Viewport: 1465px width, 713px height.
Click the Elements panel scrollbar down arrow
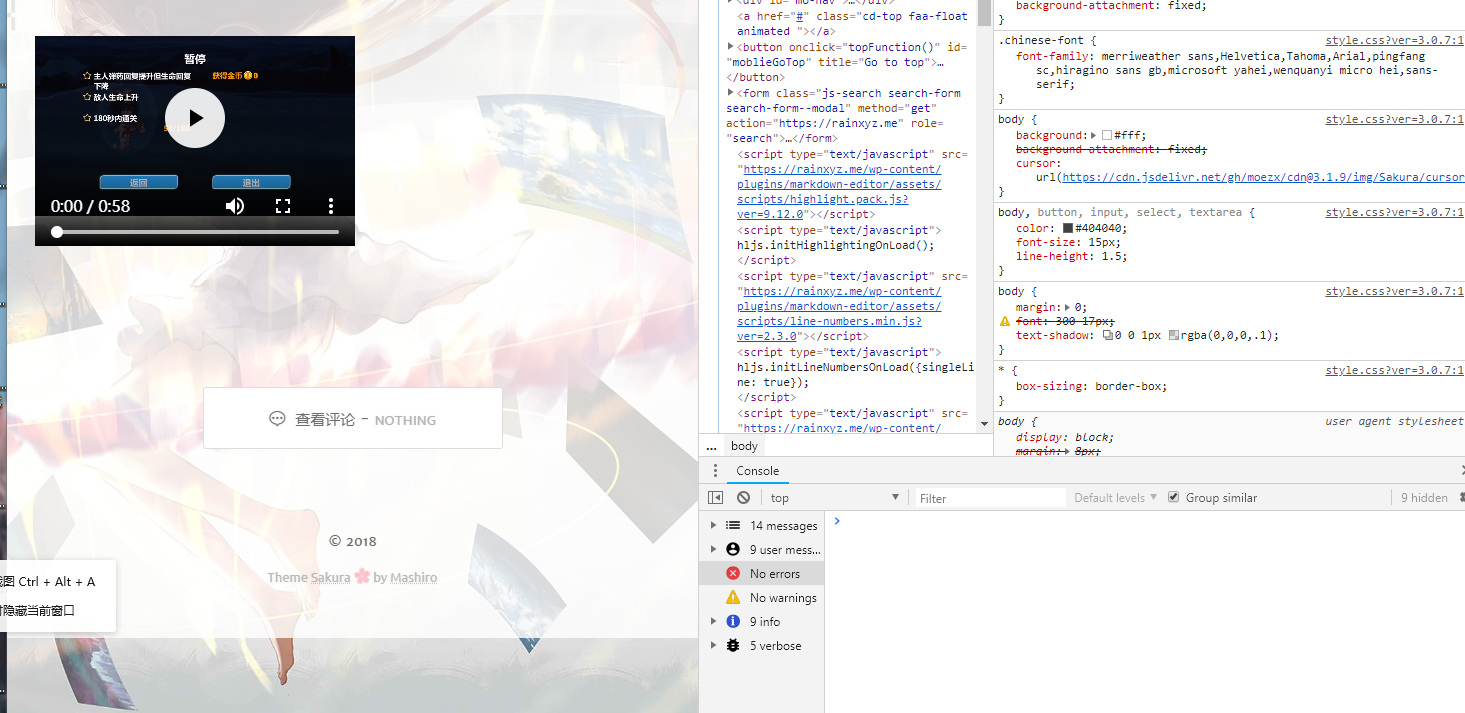984,424
